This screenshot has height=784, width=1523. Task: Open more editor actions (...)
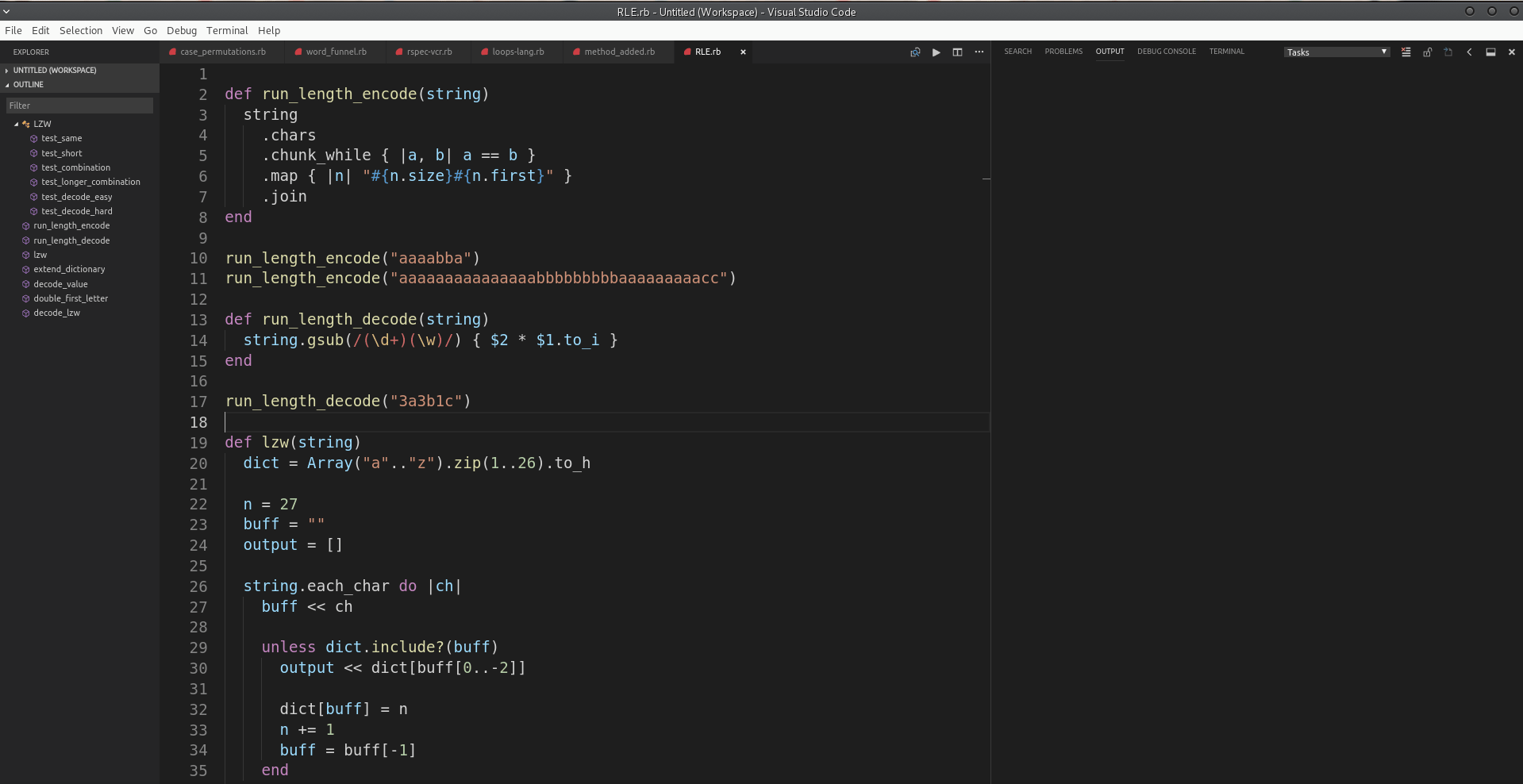[979, 52]
